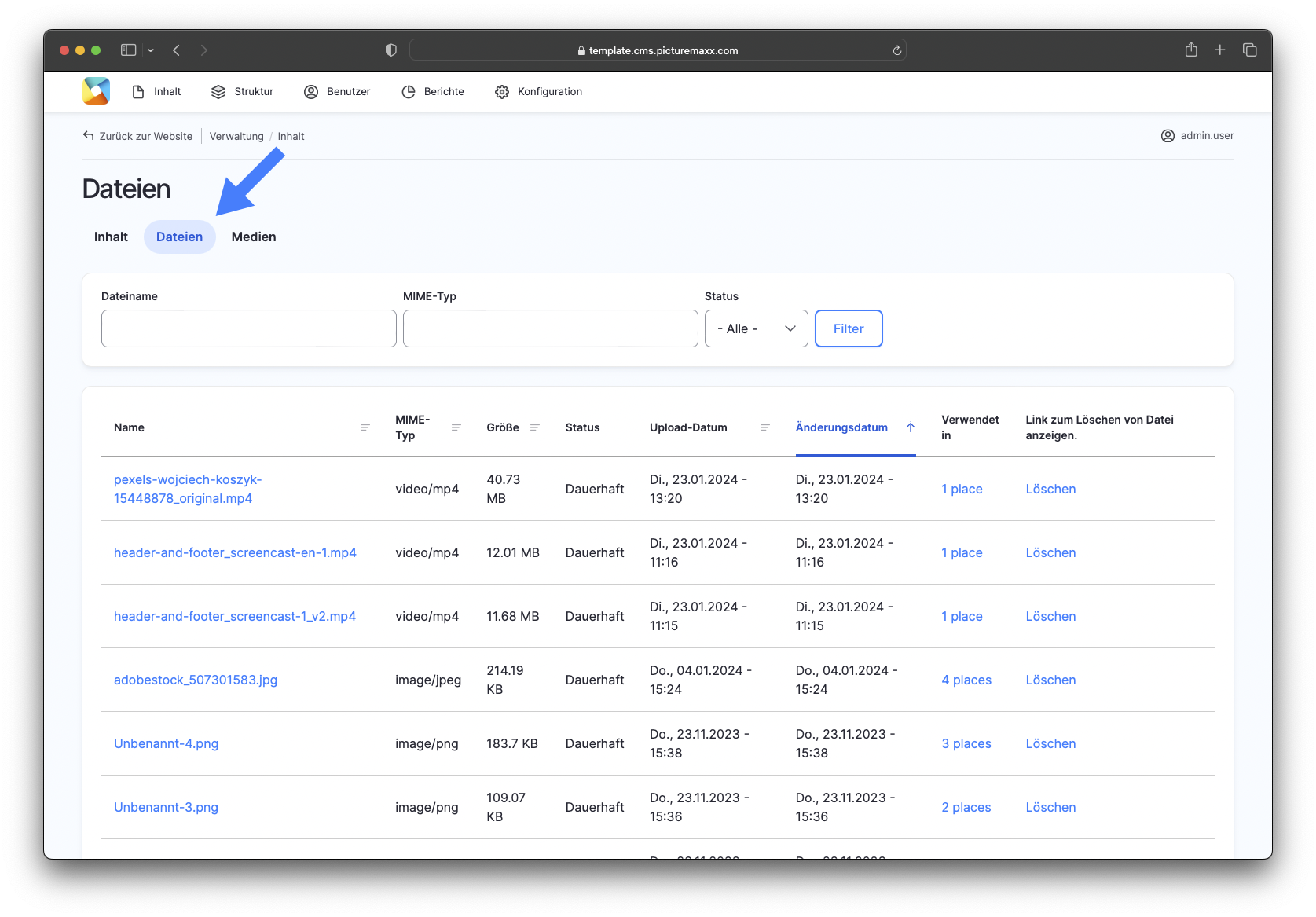Show the tab overview icon
The height and width of the screenshot is (917, 1316).
[x=1249, y=50]
